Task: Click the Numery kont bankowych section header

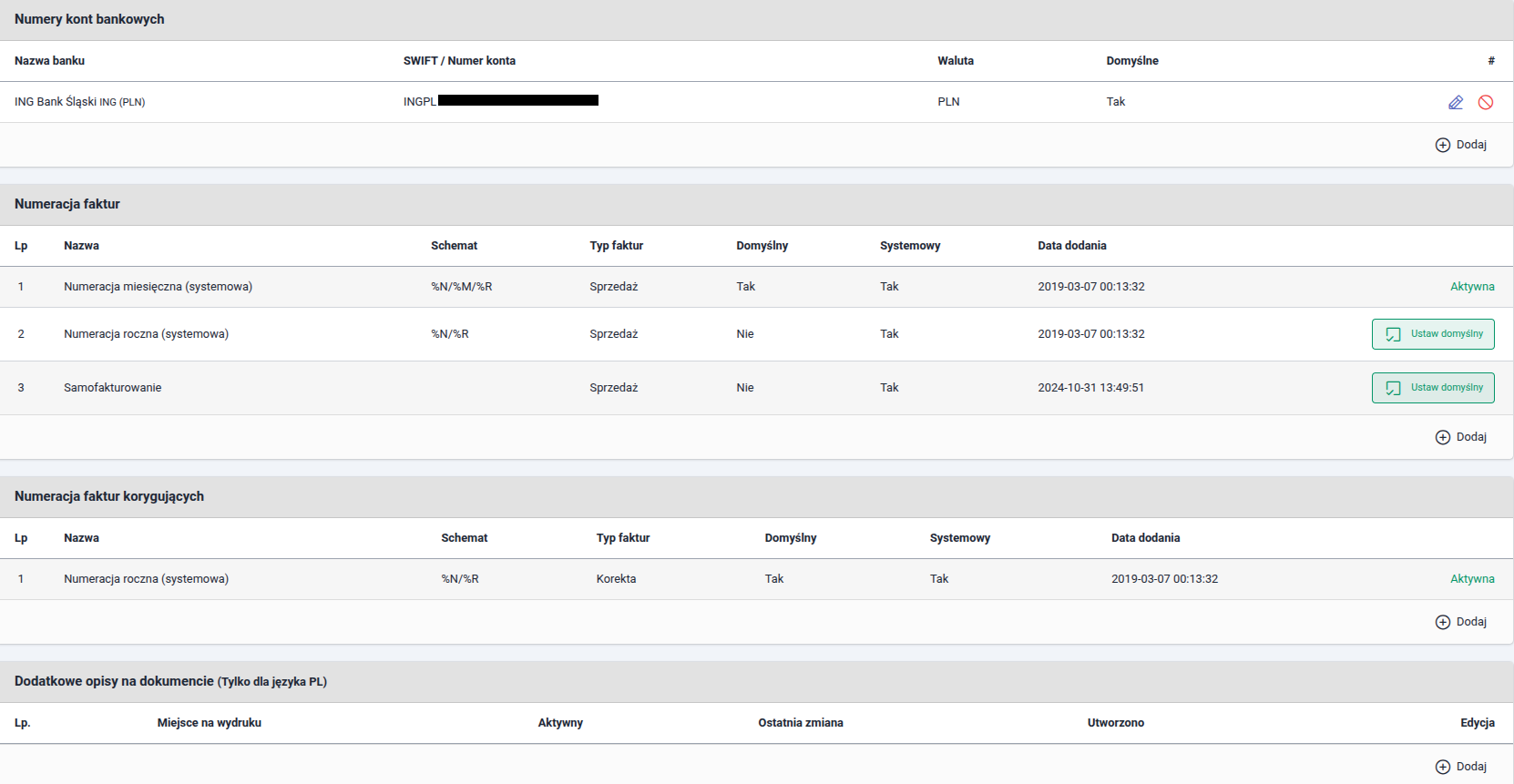Action: [89, 19]
